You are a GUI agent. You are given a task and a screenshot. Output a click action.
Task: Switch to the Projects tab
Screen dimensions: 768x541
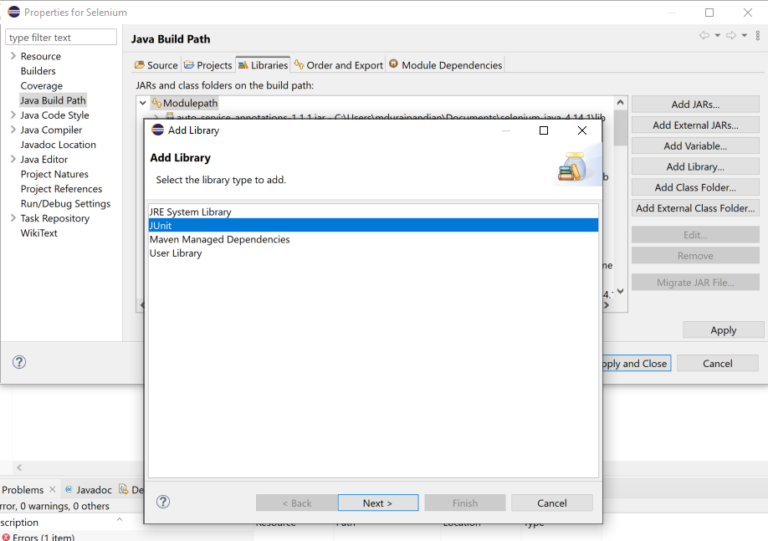pyautogui.click(x=208, y=65)
